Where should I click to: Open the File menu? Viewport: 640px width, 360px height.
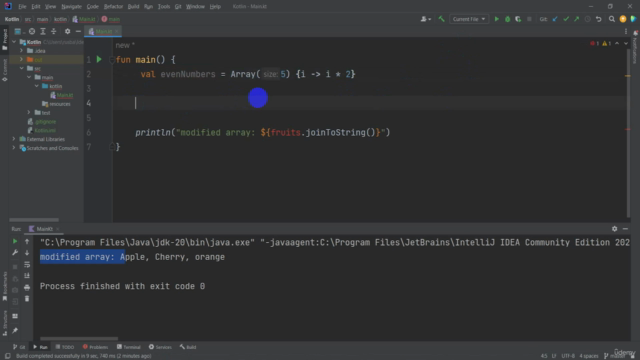pyautogui.click(x=22, y=7)
